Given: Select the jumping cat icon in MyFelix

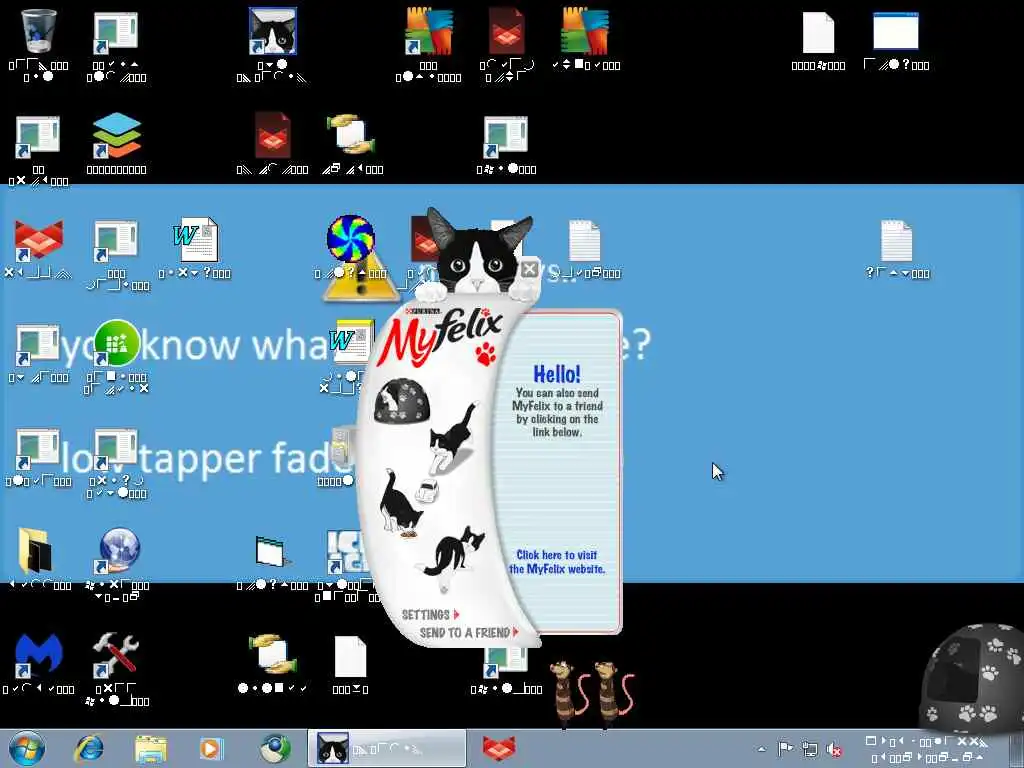Looking at the screenshot, I should click(452, 438).
